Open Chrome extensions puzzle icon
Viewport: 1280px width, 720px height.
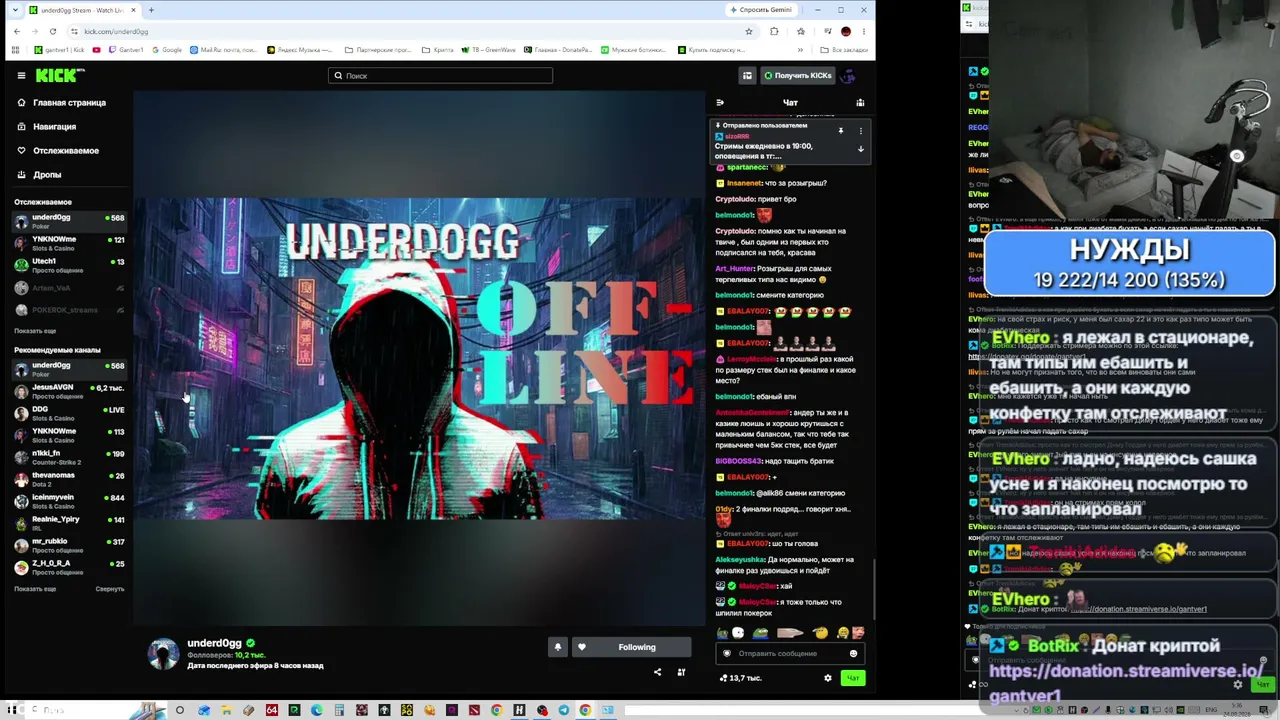774,31
